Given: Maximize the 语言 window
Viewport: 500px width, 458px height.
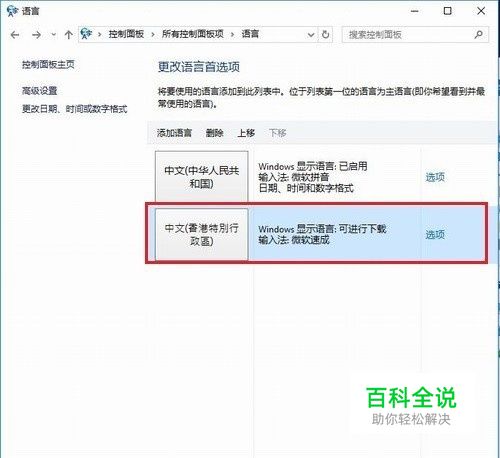Looking at the screenshot, I should click(448, 11).
